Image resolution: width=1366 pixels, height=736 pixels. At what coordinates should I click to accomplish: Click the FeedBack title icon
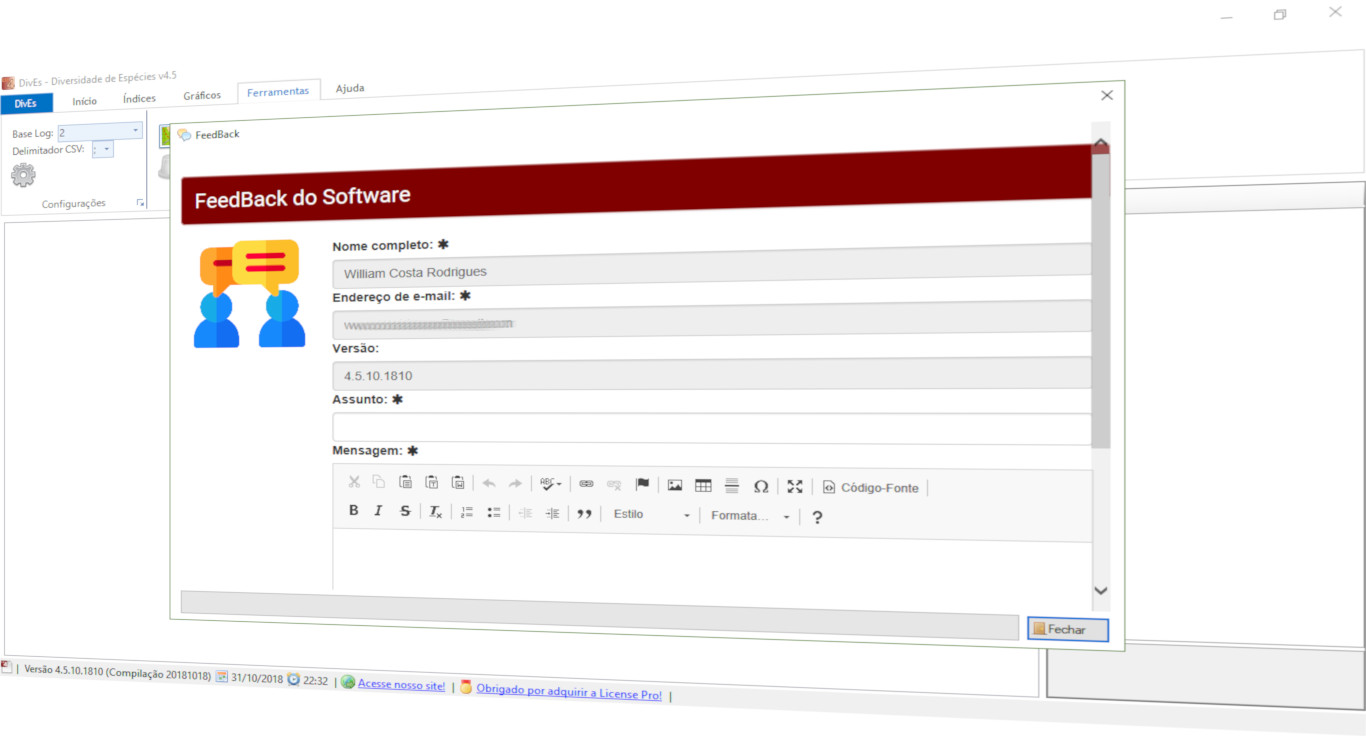coord(184,135)
